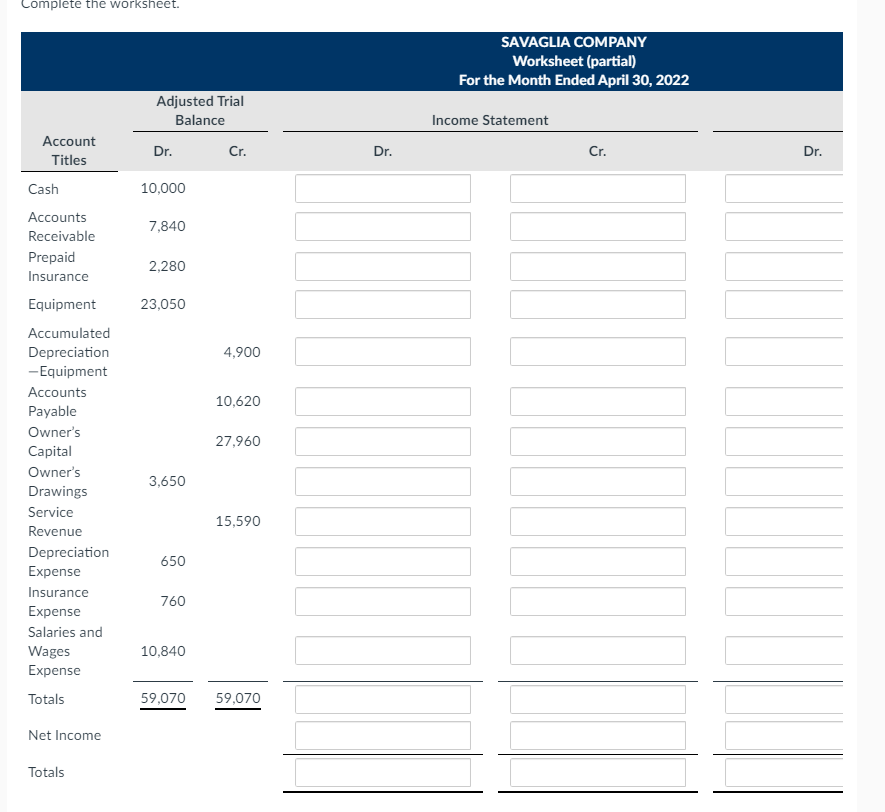This screenshot has height=812, width=885.
Task: Click the Net Income row label
Action: coord(64,735)
